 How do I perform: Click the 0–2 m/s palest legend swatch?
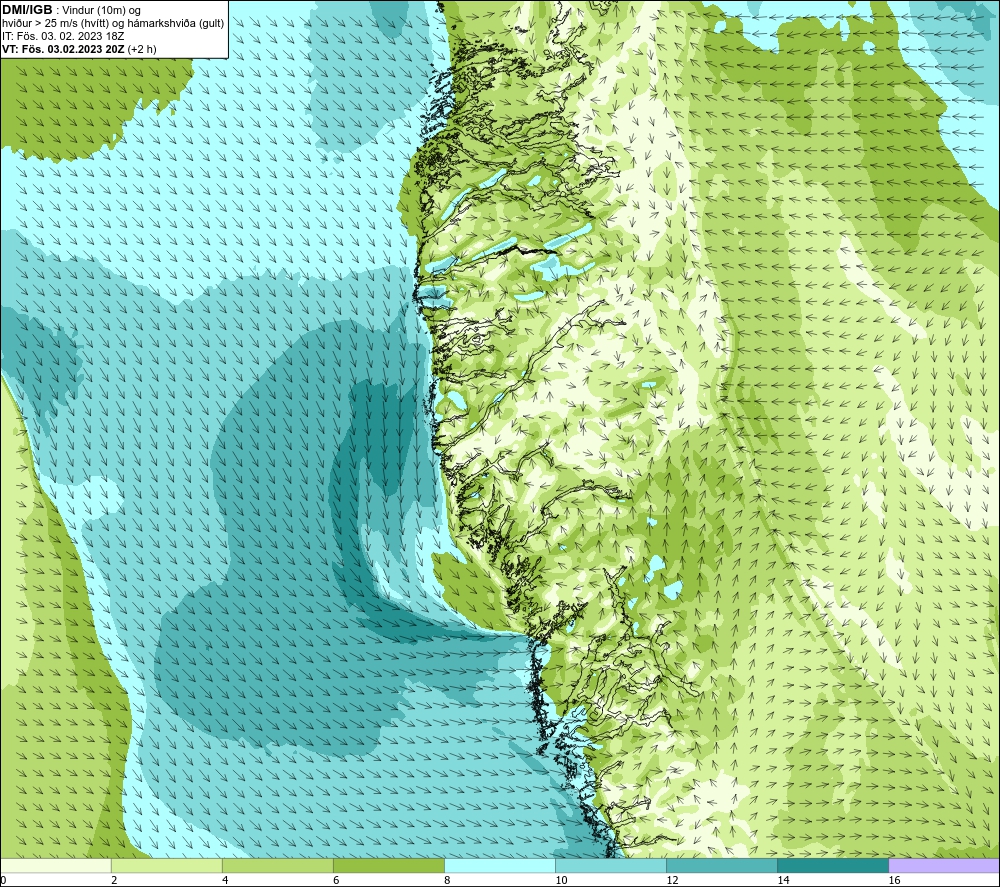click(55, 866)
